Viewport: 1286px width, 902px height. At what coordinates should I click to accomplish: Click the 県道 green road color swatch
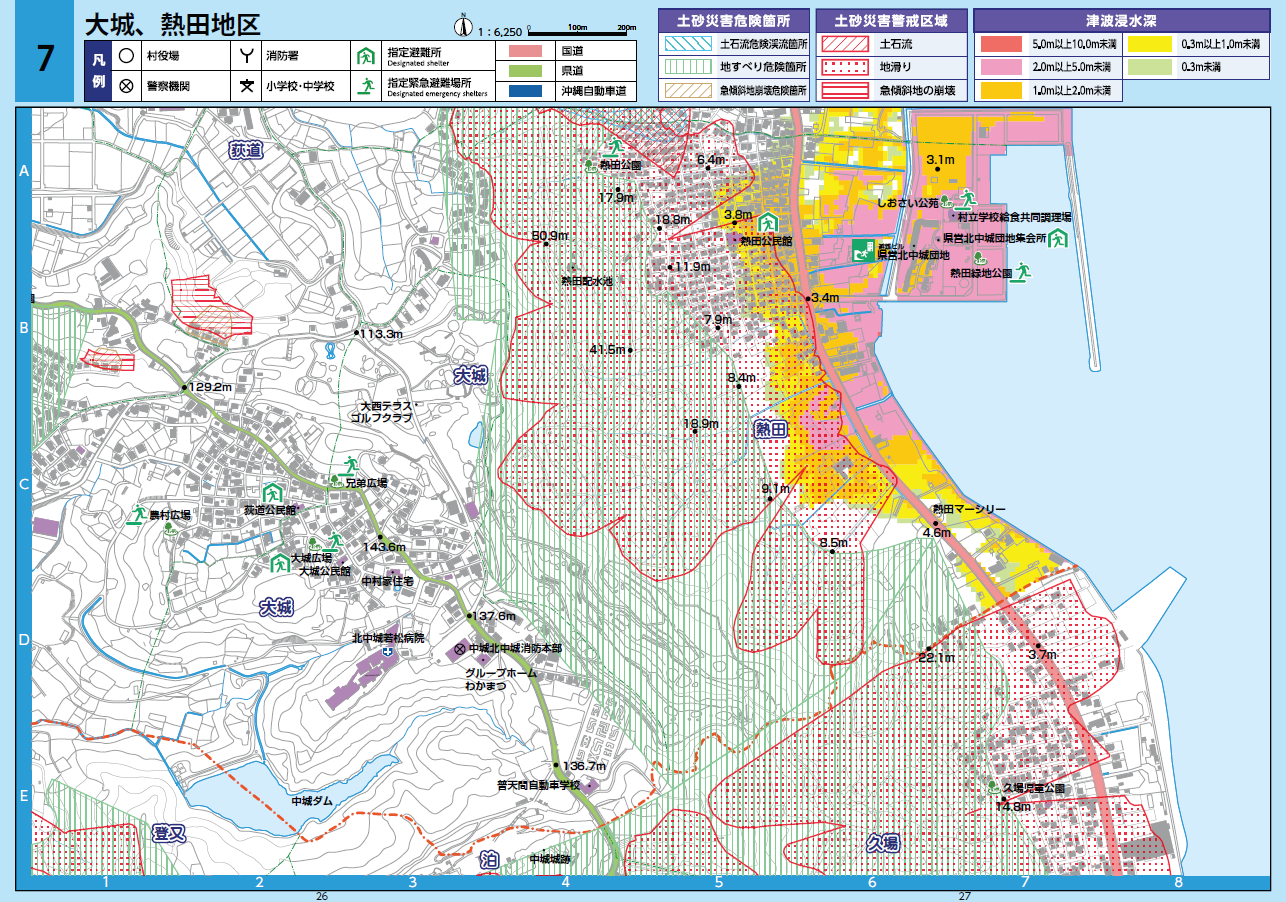pos(523,71)
